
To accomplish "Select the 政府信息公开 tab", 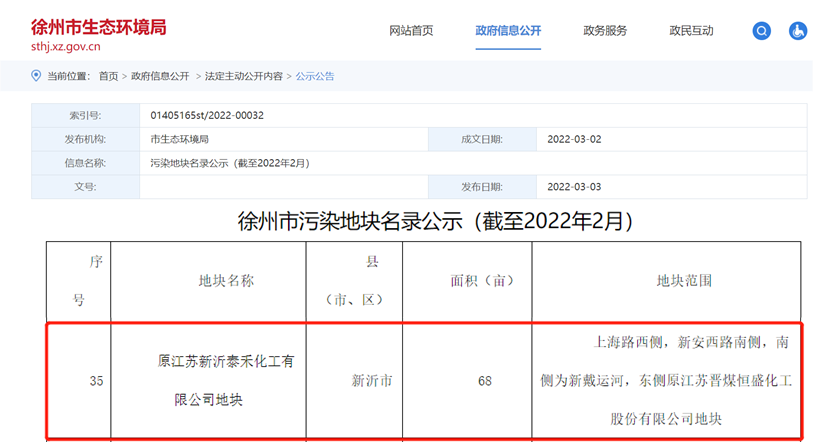I will coord(508,31).
